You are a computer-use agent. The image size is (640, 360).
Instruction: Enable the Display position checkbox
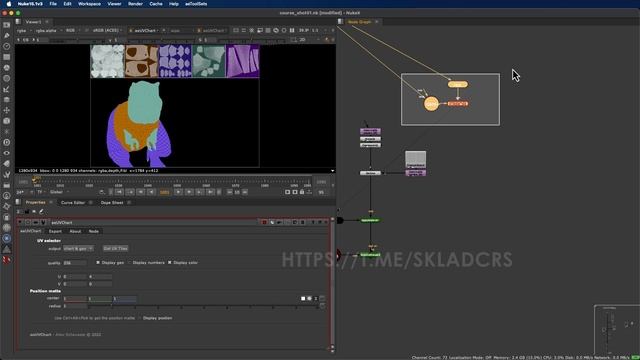coord(140,318)
